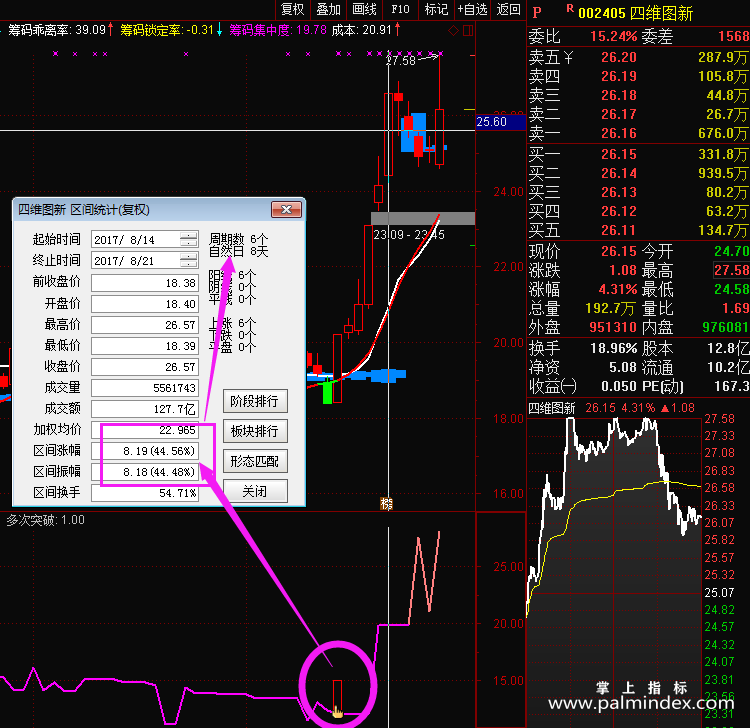Click the 加权均价 value 22.965
Viewport: 750px width, 728px height.
pyautogui.click(x=144, y=430)
